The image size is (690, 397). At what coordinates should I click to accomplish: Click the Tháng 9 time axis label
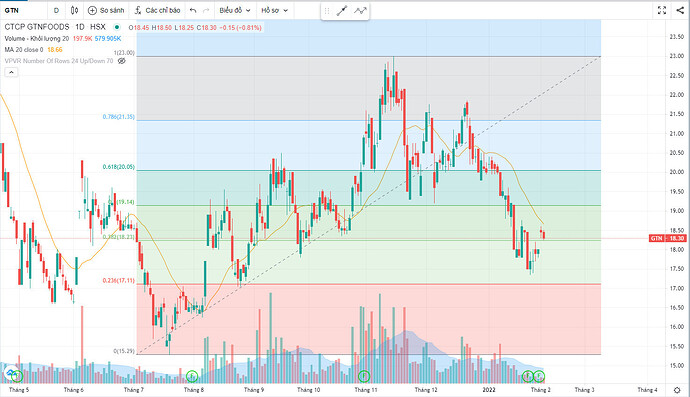(x=254, y=390)
